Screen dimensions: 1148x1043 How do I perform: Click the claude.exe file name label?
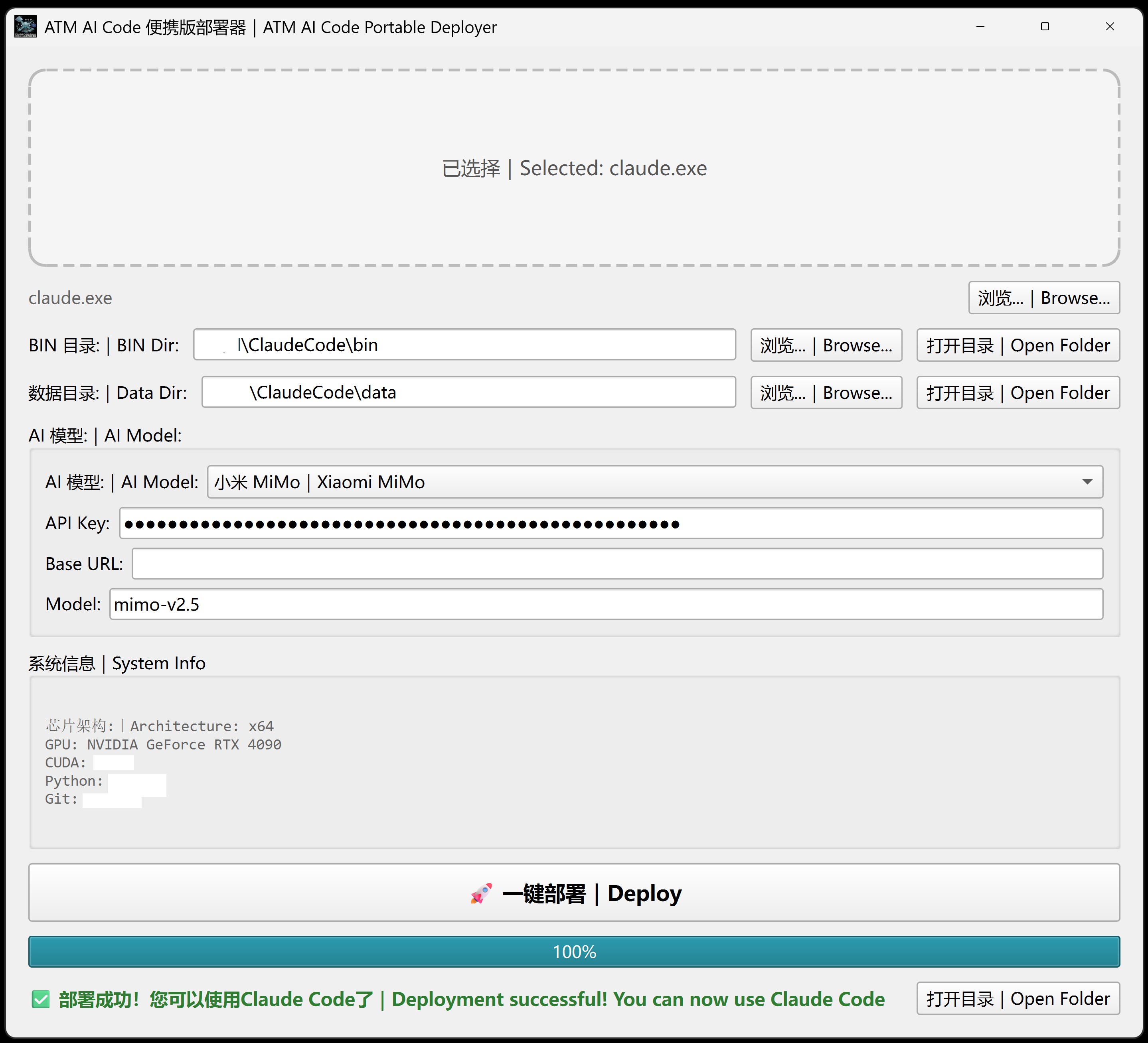(70, 298)
